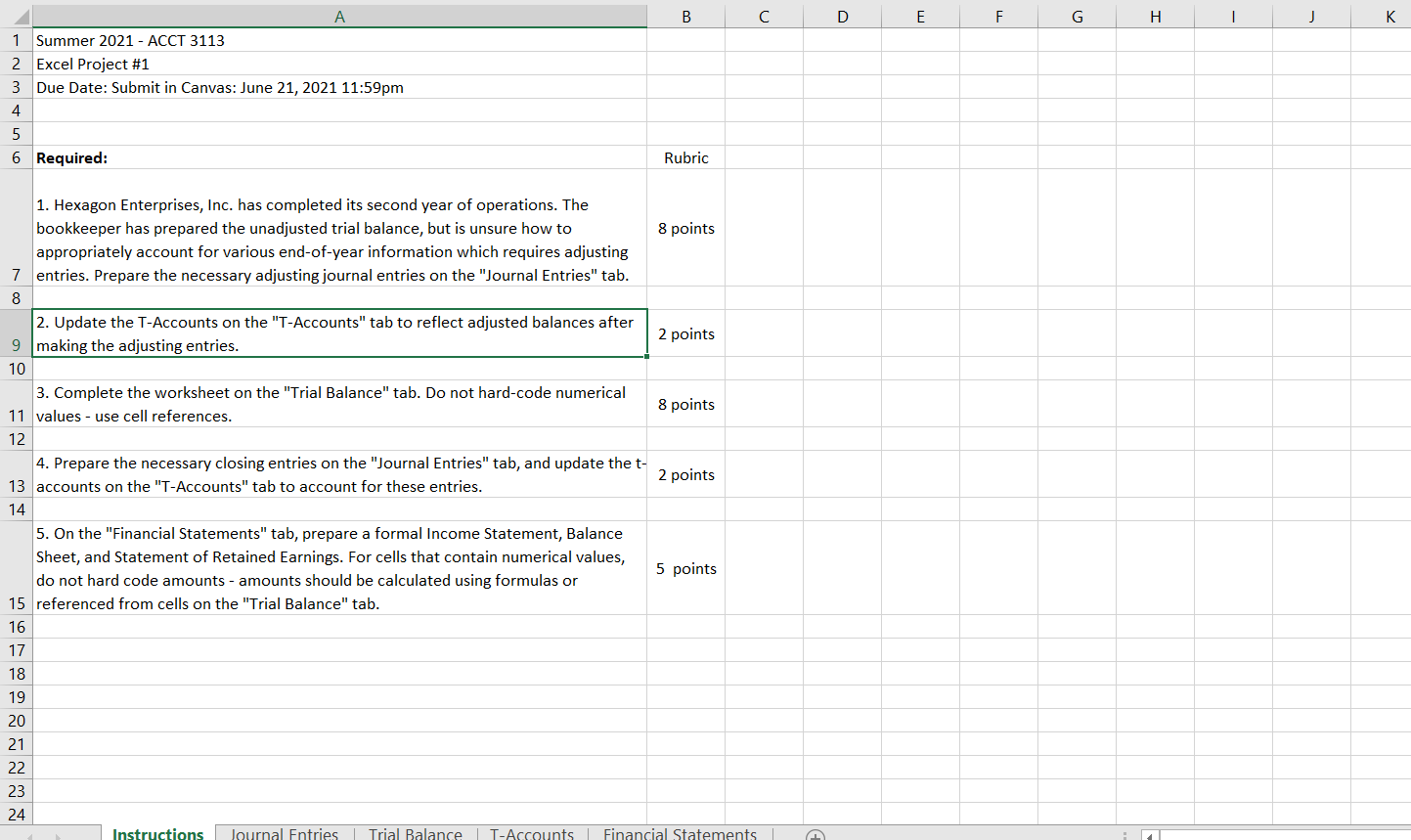Select column J header
The width and height of the screenshot is (1411, 840).
(x=1311, y=17)
